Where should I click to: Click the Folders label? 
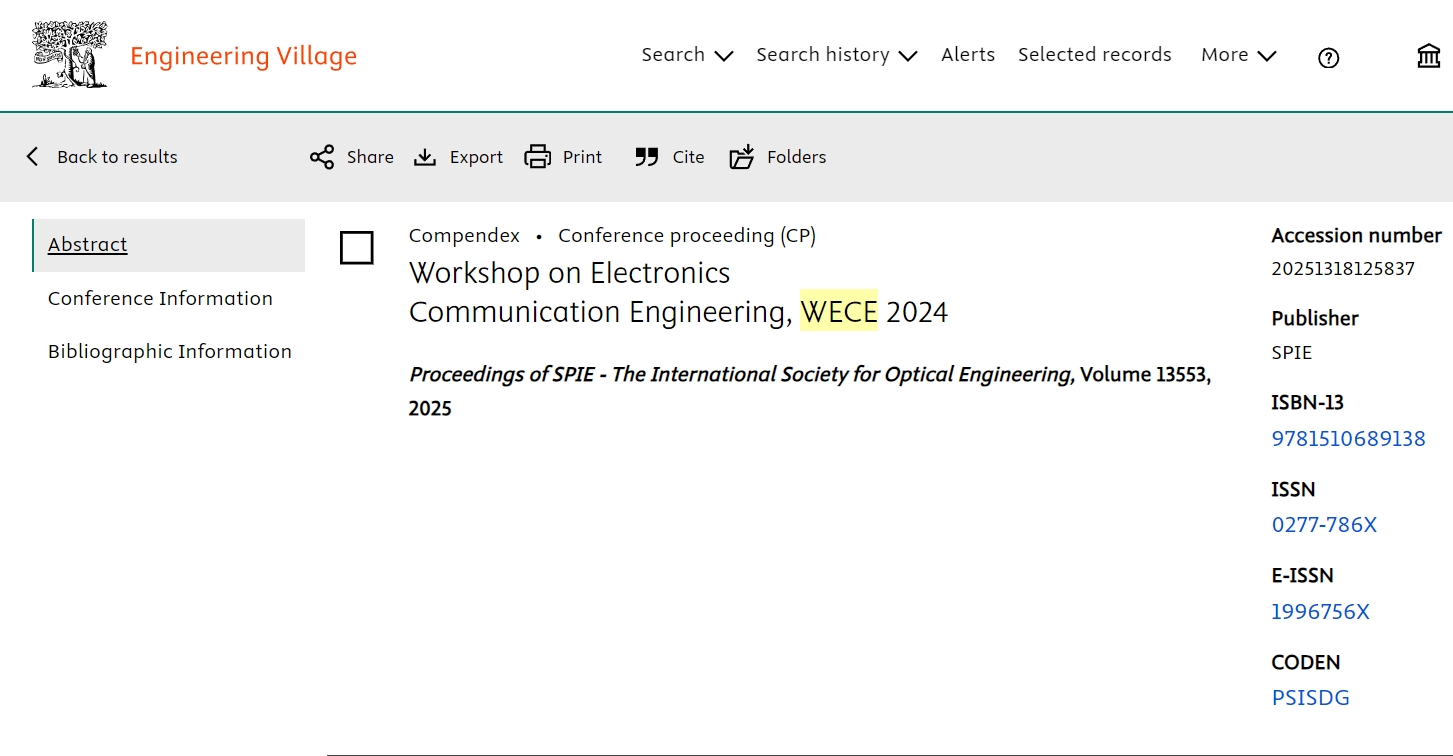coord(796,157)
